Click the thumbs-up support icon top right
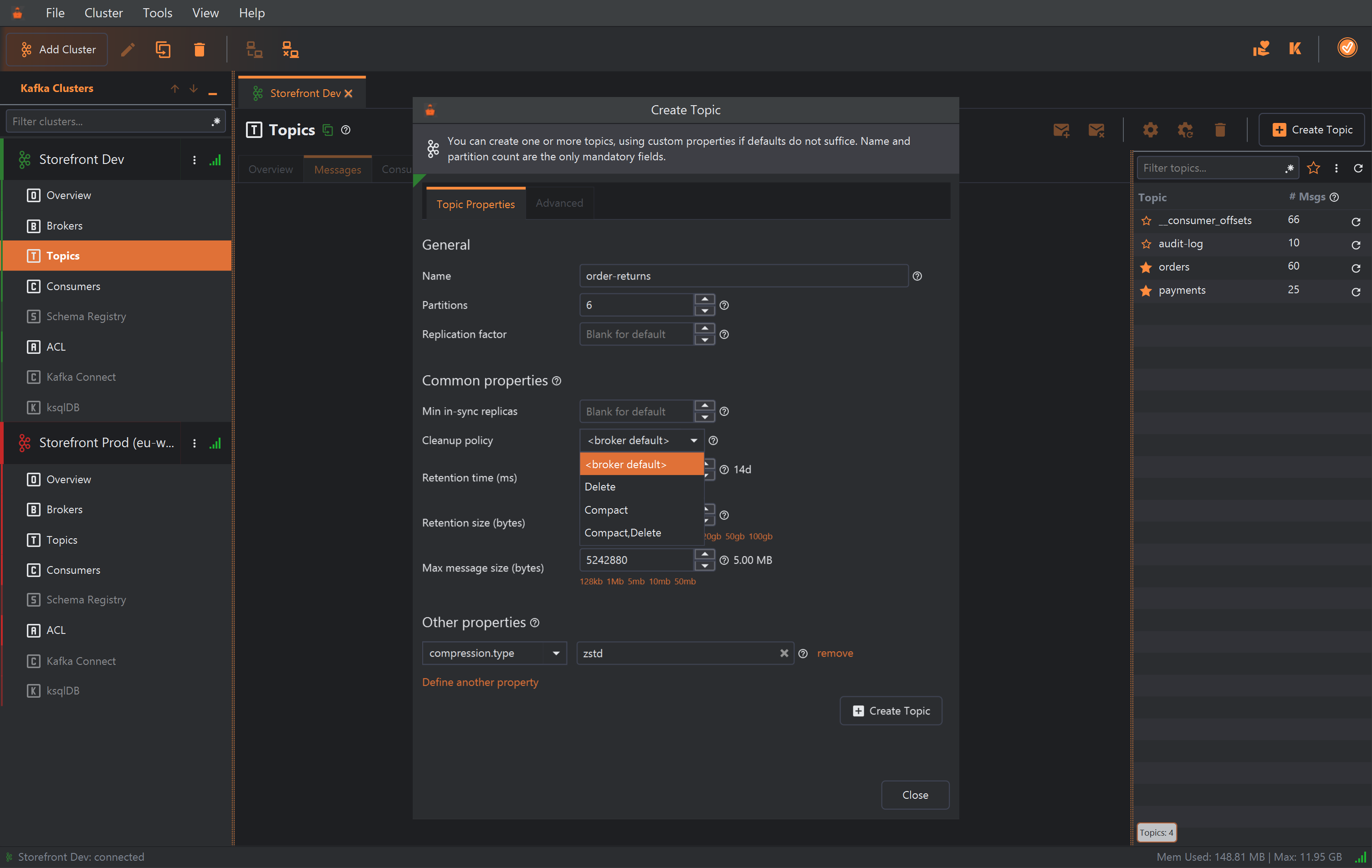1372x868 pixels. click(x=1260, y=48)
